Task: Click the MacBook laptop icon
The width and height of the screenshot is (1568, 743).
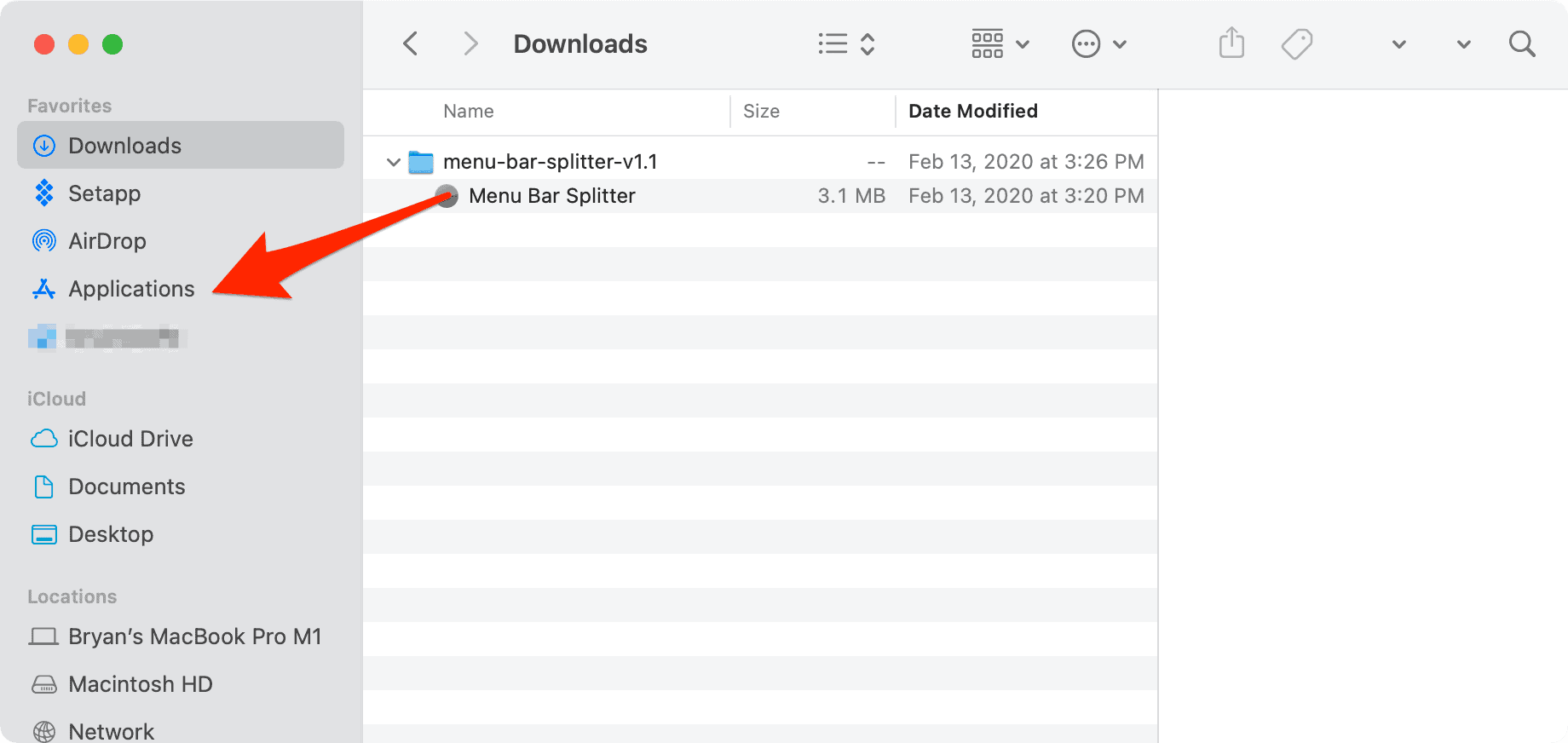Action: coord(44,636)
